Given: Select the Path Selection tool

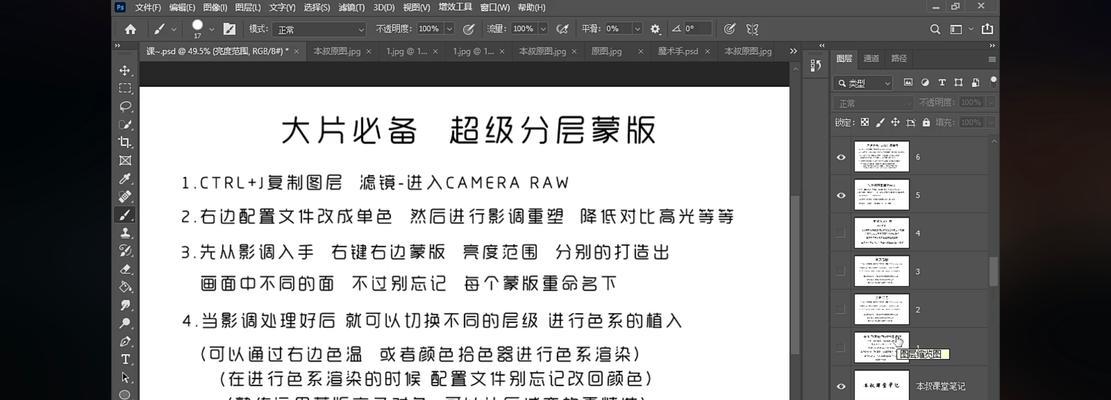Looking at the screenshot, I should tap(125, 377).
